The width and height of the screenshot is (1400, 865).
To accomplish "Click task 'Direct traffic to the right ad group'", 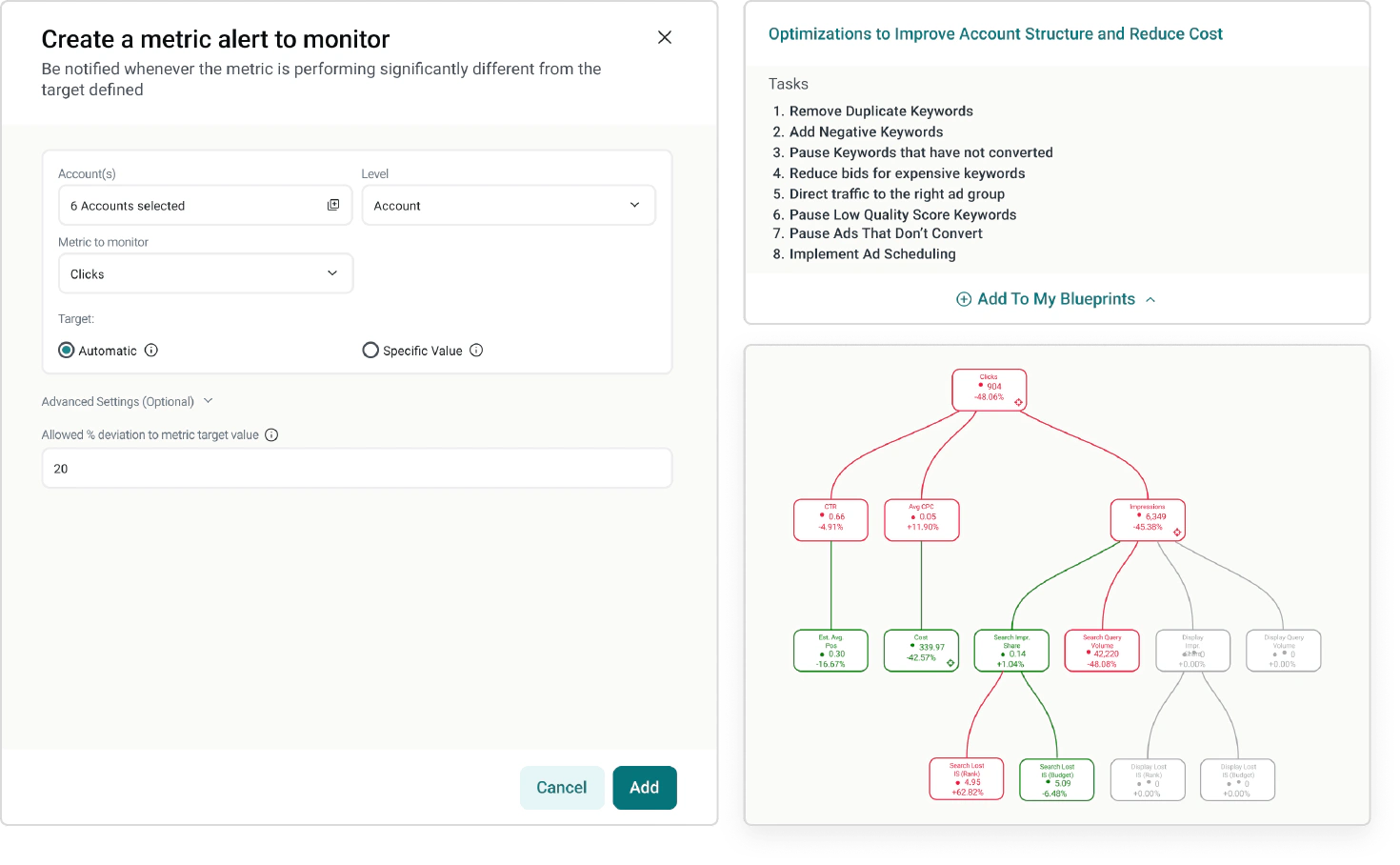I will click(897, 194).
